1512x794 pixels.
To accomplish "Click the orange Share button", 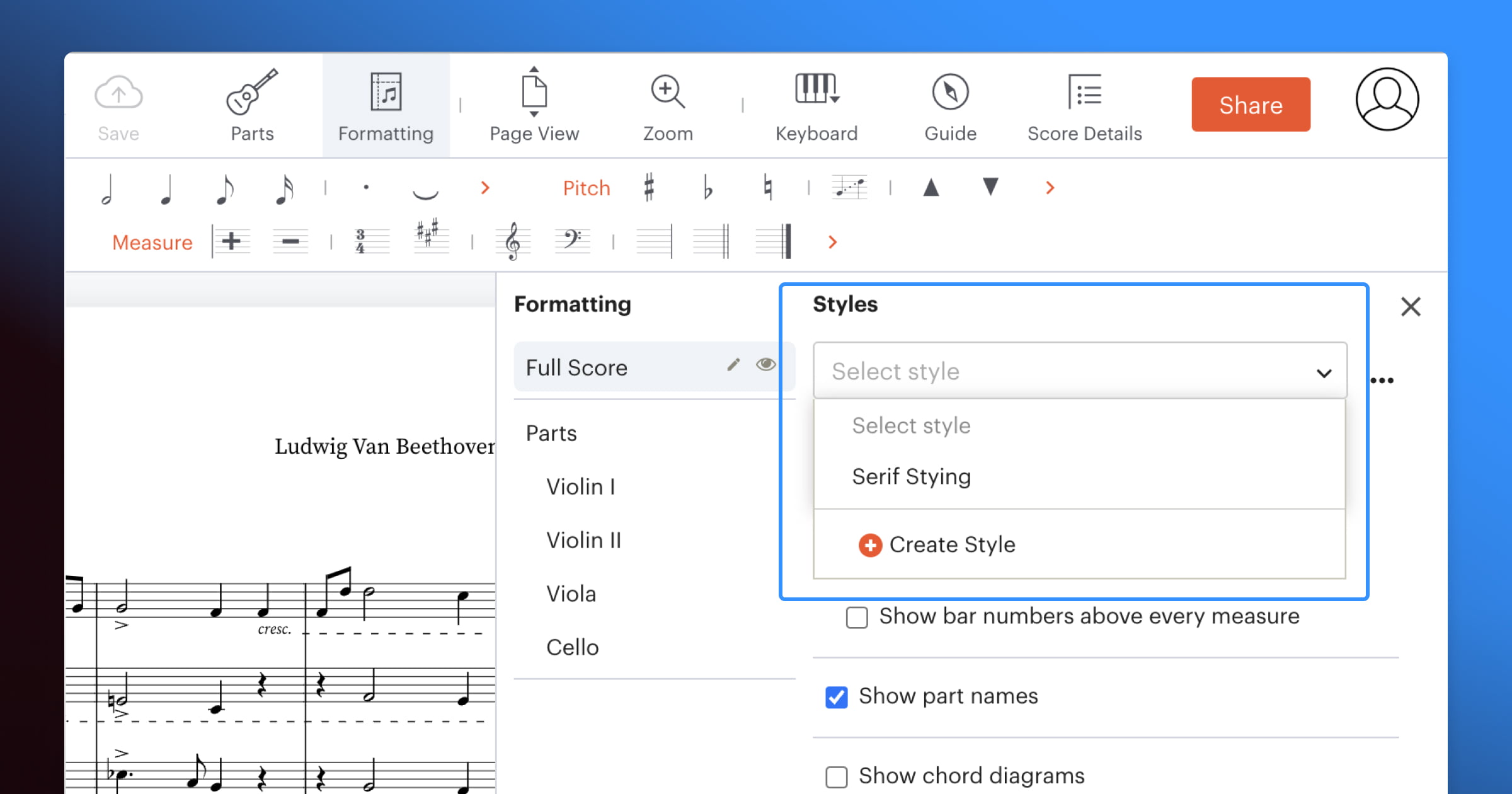I will 1251,105.
